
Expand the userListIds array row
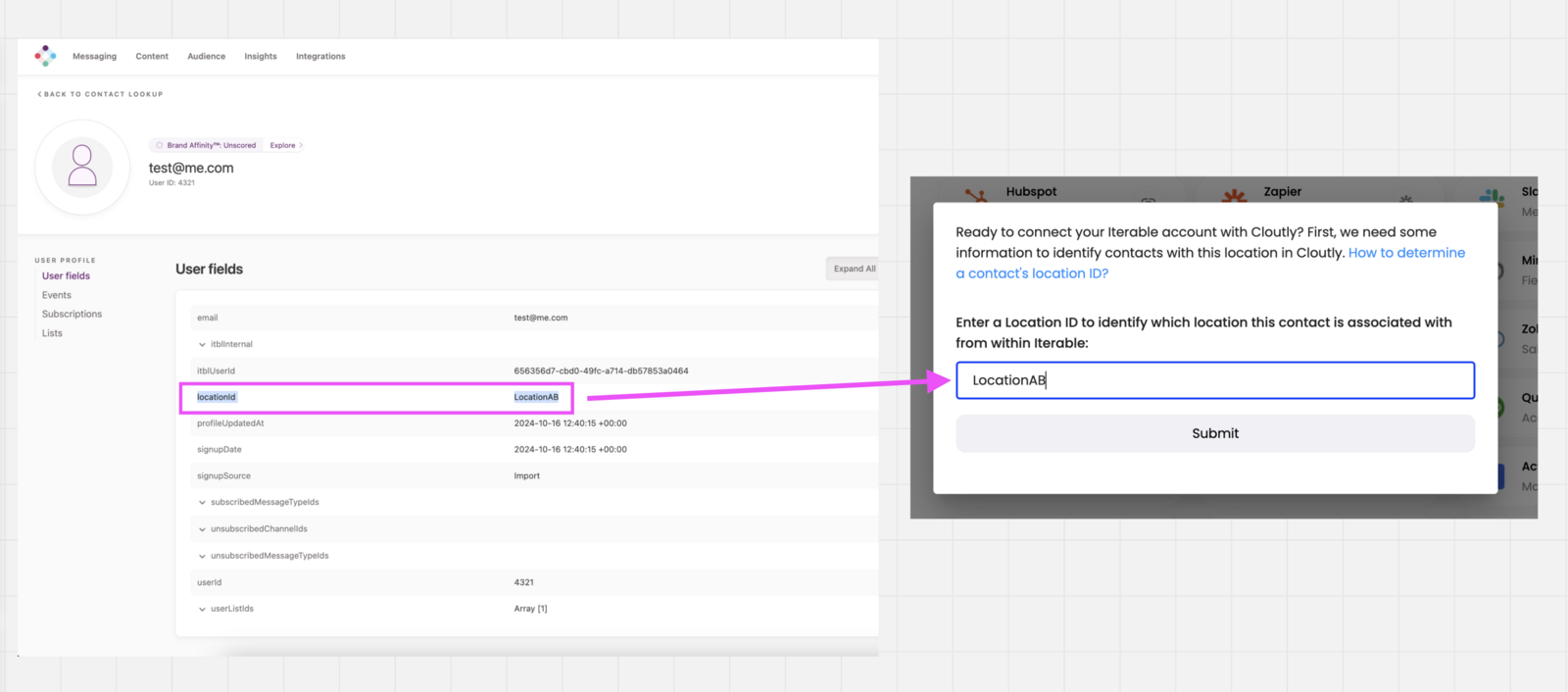click(x=203, y=609)
